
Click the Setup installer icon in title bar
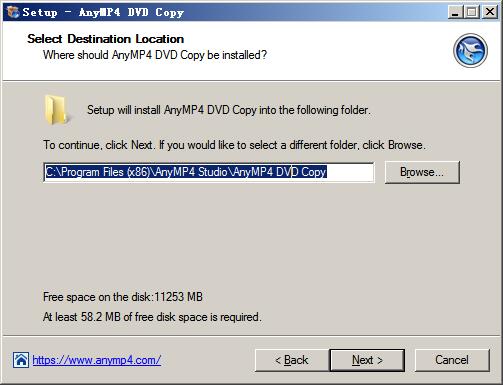click(x=13, y=12)
